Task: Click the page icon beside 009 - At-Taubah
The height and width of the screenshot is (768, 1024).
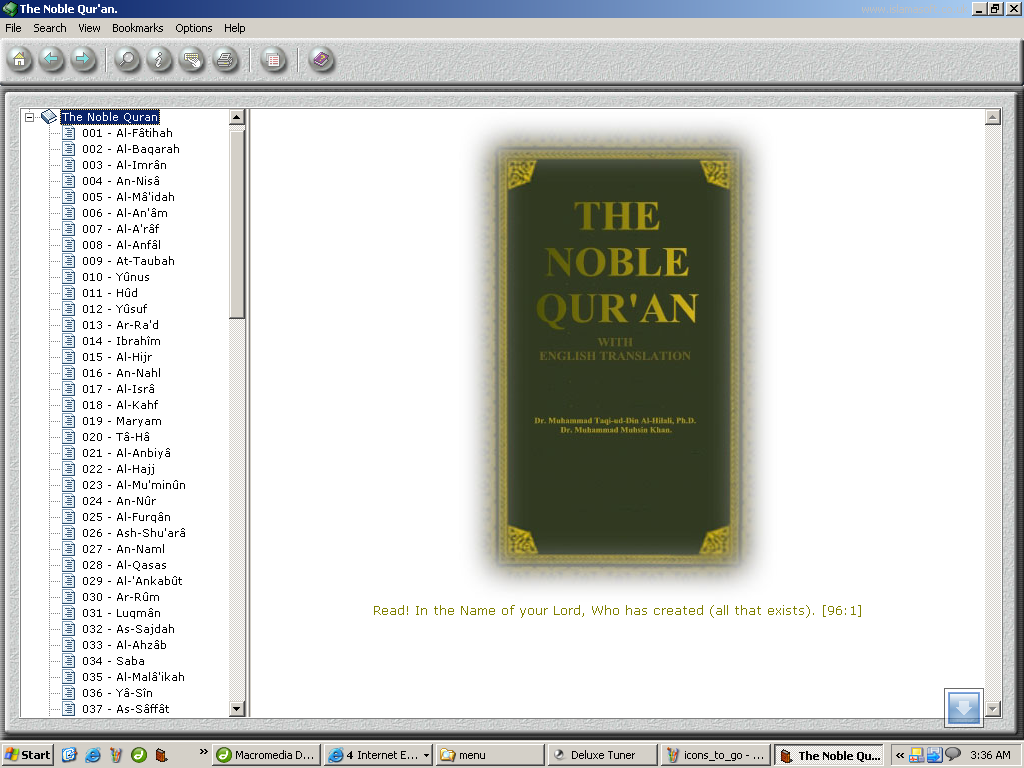Action: 69,261
